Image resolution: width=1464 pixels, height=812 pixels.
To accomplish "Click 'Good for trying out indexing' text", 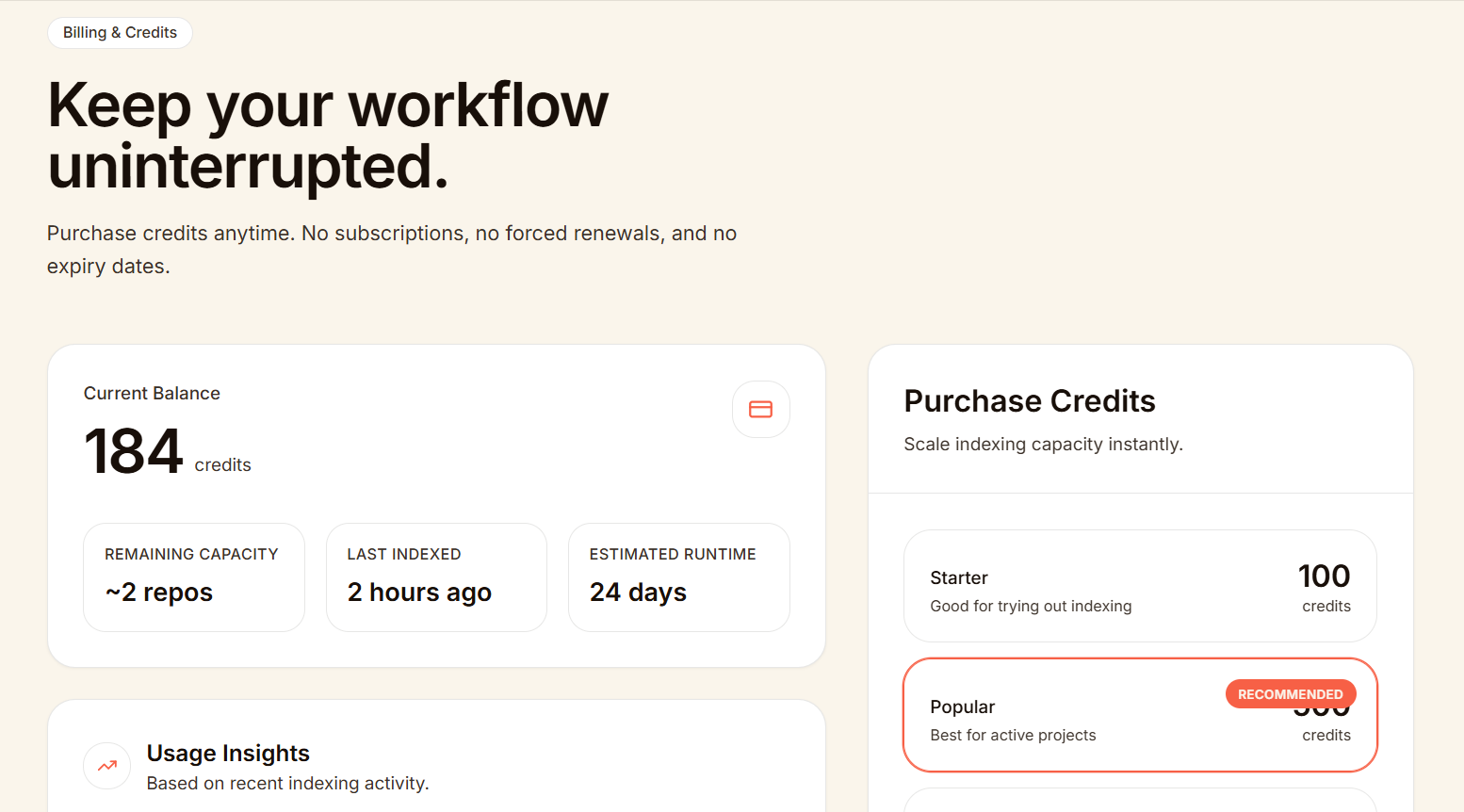I will click(x=1031, y=606).
